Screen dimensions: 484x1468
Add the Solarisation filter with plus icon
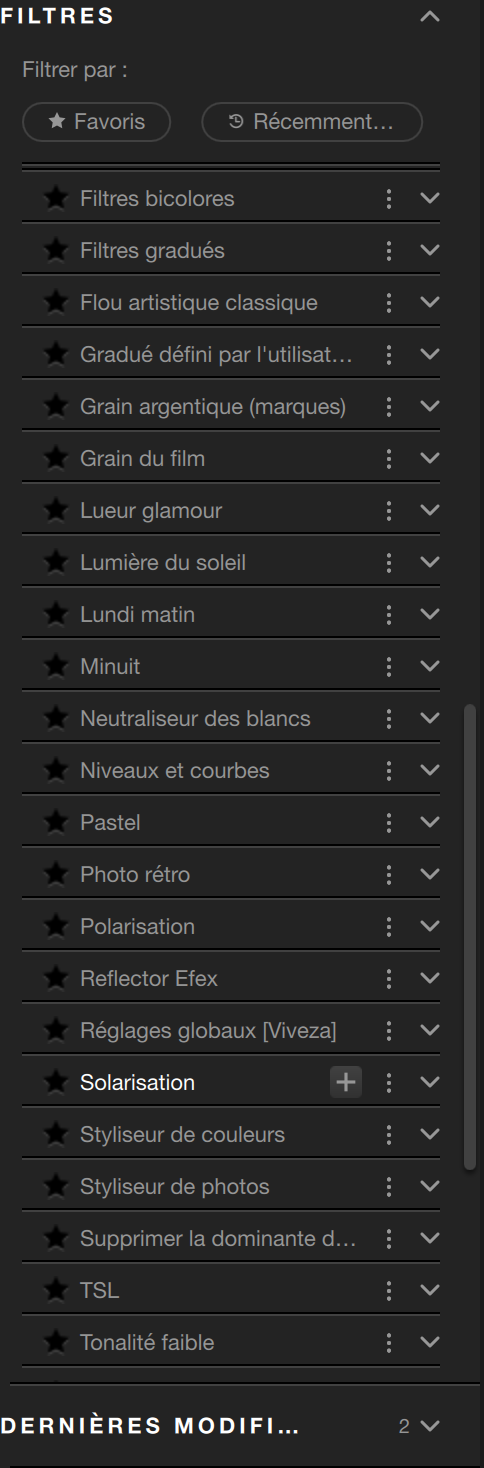[x=346, y=1082]
